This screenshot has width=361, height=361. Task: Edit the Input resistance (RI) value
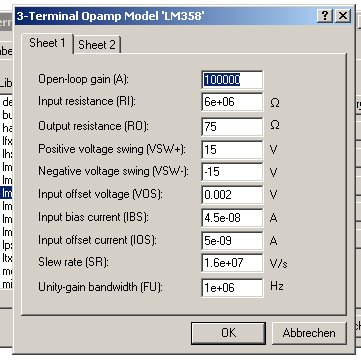point(232,102)
